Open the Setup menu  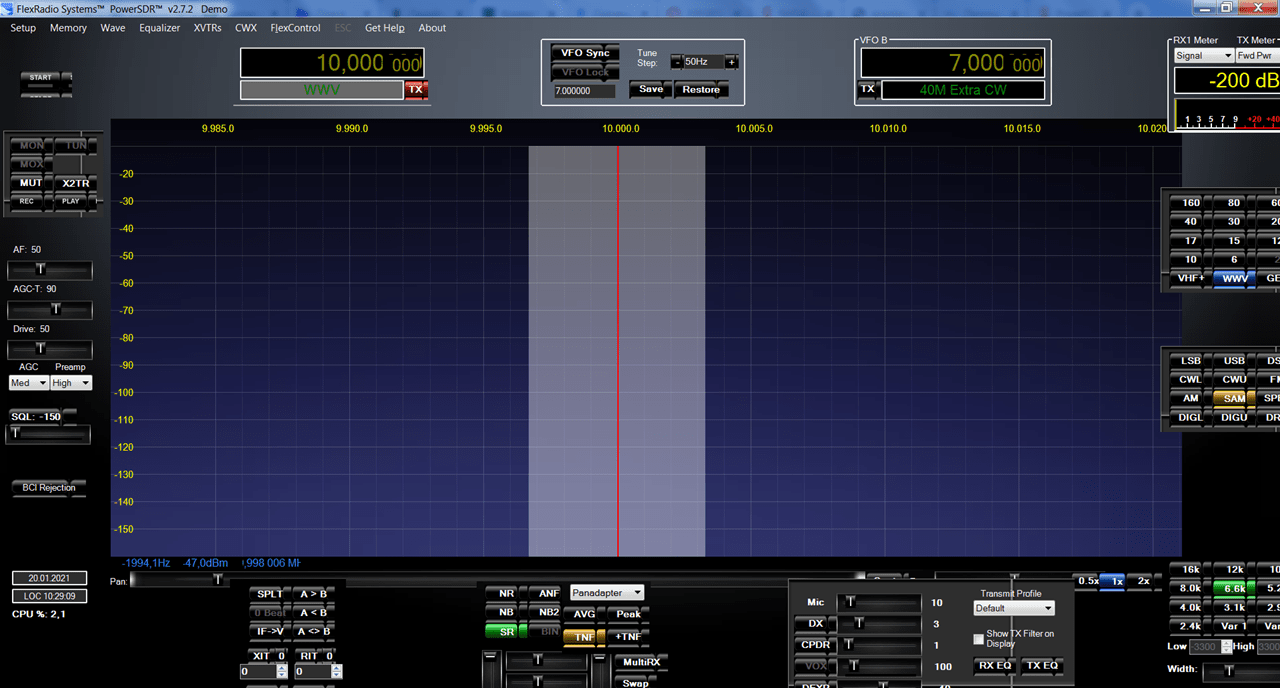23,28
